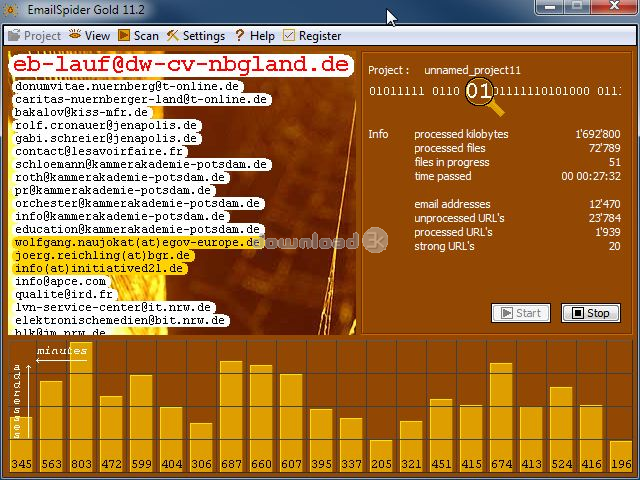Select info@kammerakademie-potsdam.de entry

pos(120,216)
